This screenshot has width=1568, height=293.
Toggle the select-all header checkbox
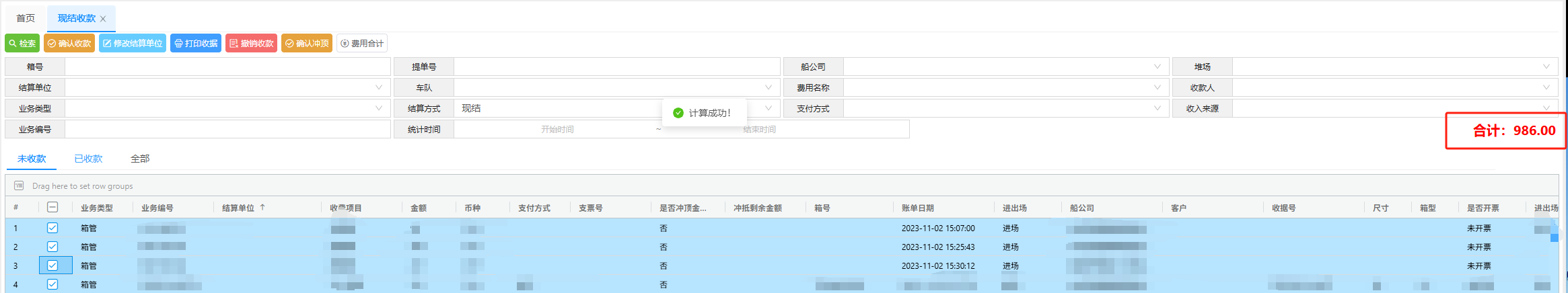[x=52, y=208]
